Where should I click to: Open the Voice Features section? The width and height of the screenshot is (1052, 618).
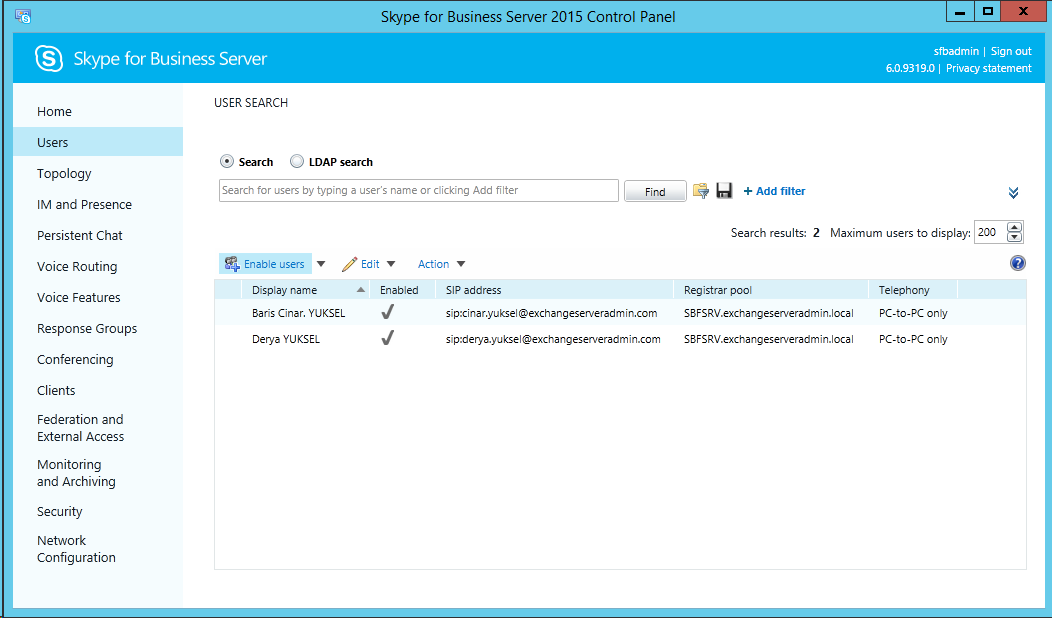point(78,297)
